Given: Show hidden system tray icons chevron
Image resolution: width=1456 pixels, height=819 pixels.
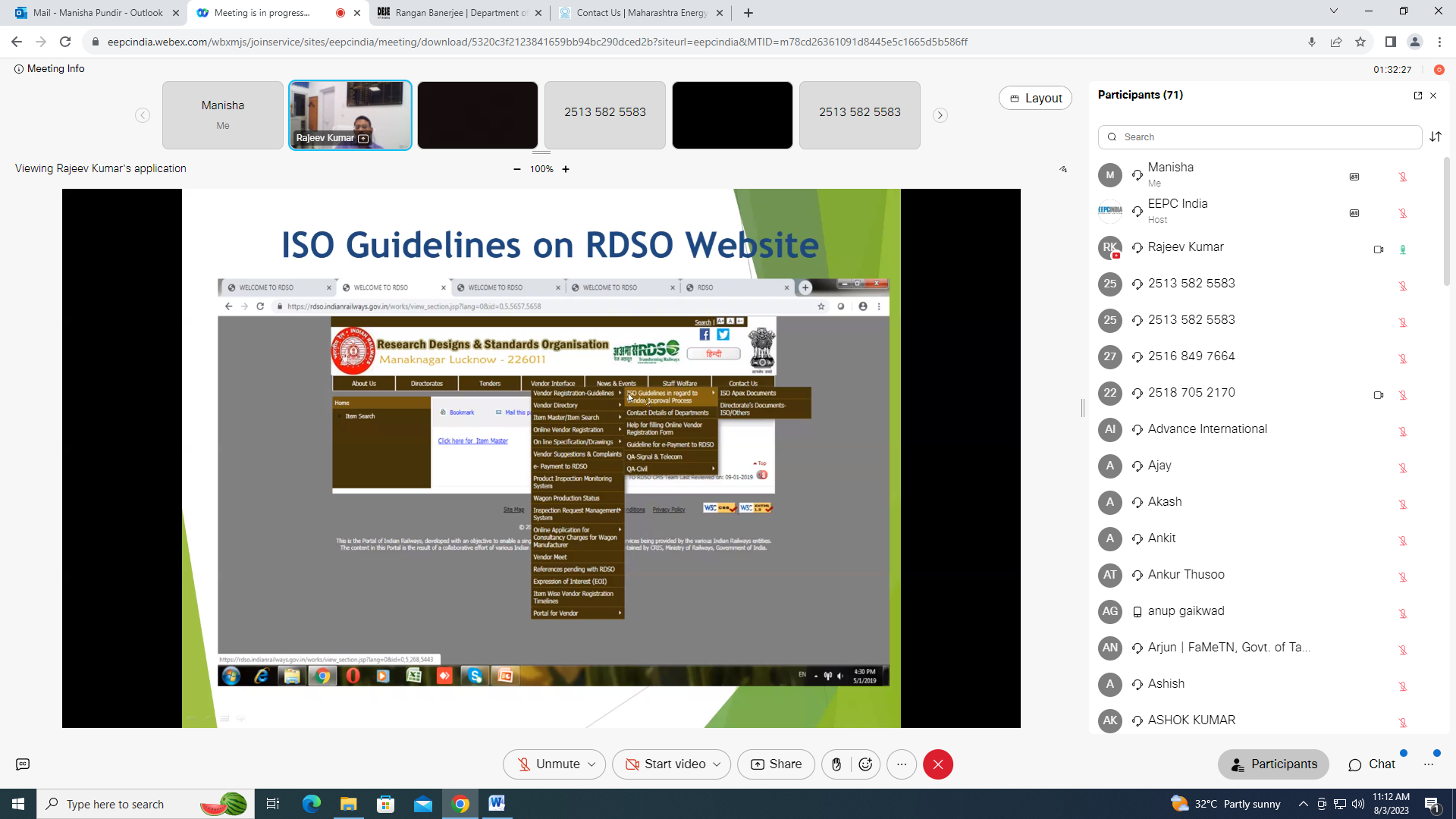Looking at the screenshot, I should coord(1304,804).
